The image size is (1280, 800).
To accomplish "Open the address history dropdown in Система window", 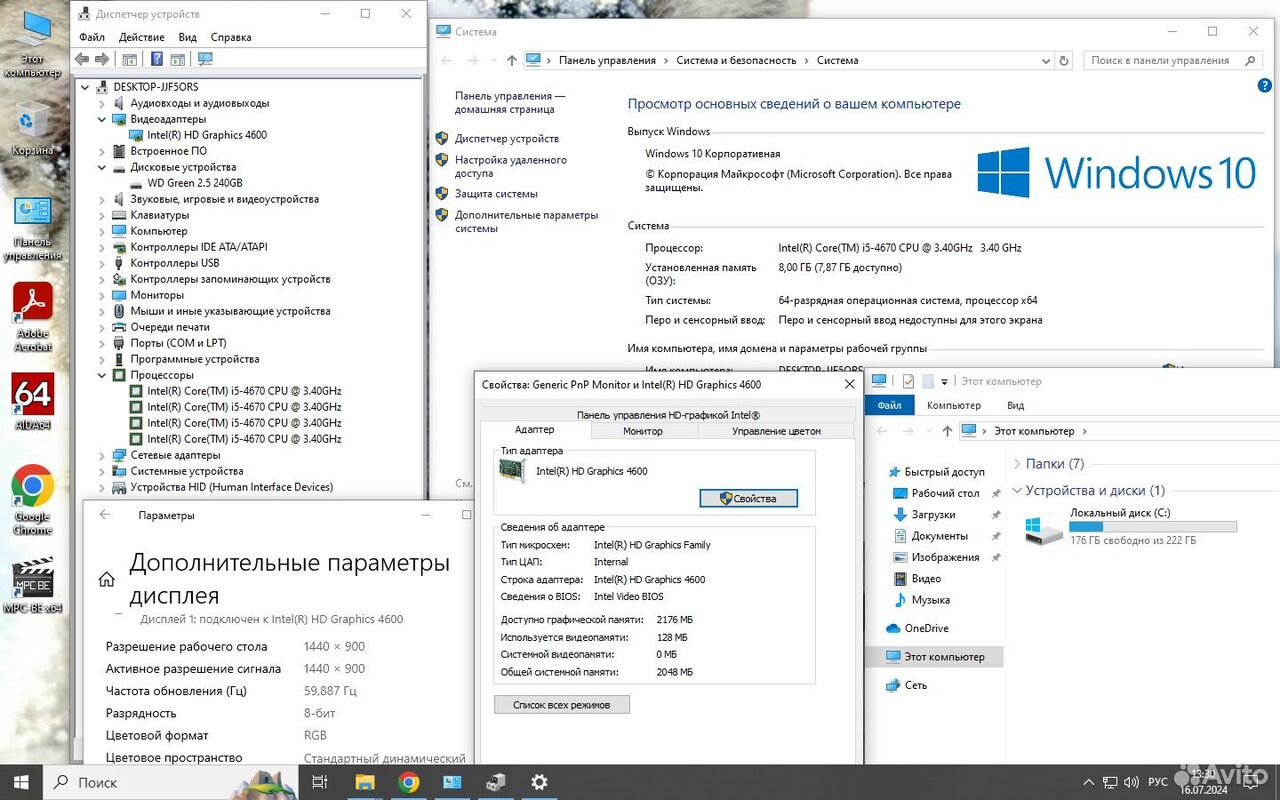I will click(x=1044, y=60).
